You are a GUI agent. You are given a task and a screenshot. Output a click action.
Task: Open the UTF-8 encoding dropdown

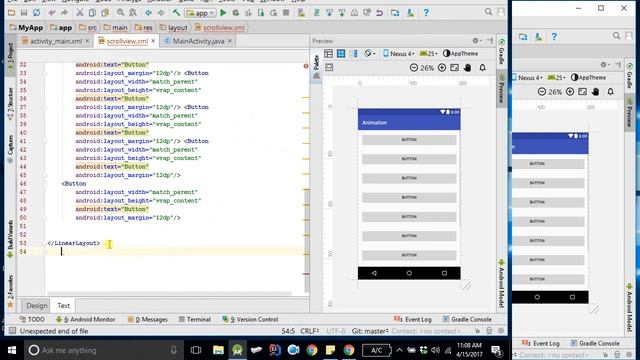click(x=337, y=331)
